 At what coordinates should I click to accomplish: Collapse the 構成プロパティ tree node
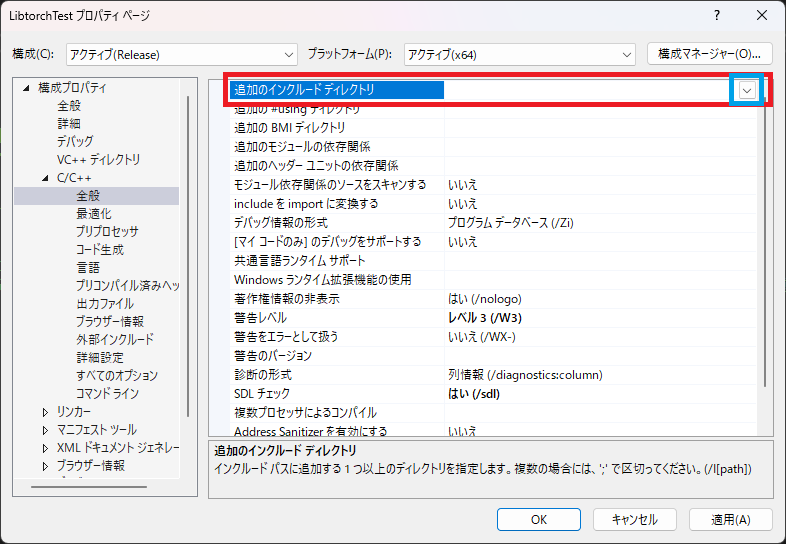(27, 88)
